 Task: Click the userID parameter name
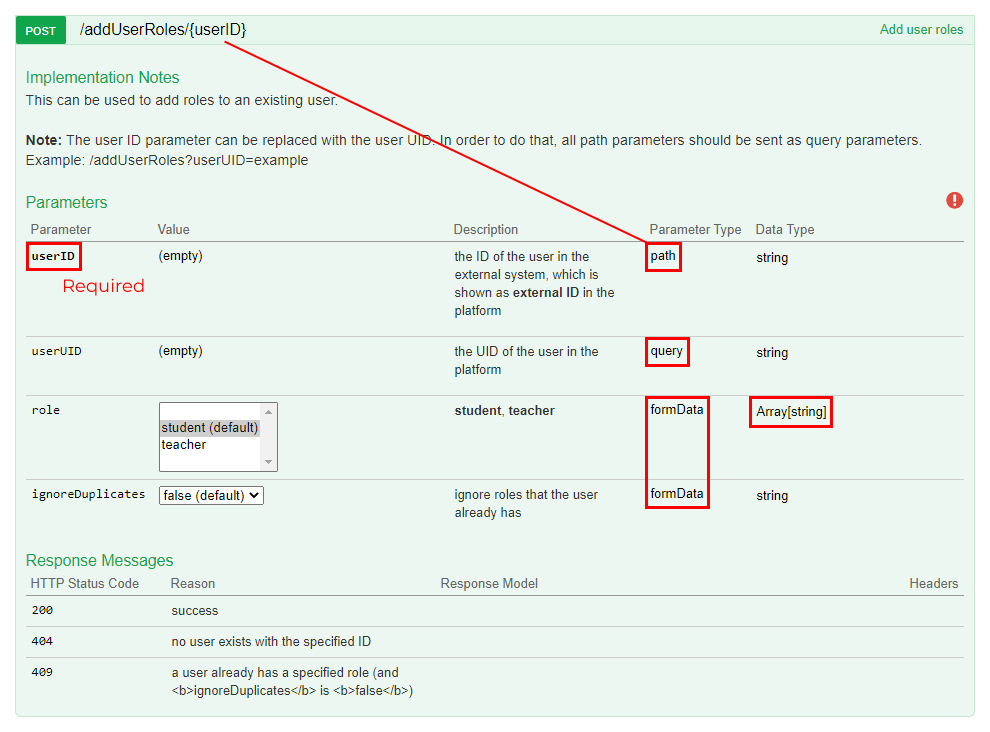(x=52, y=257)
